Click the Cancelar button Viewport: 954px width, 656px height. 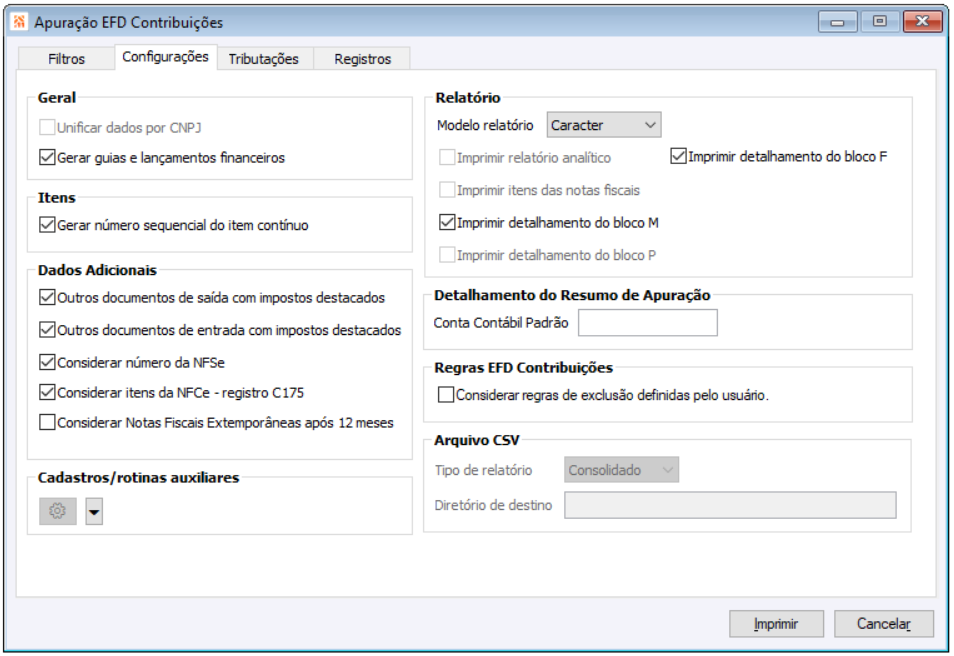[883, 624]
